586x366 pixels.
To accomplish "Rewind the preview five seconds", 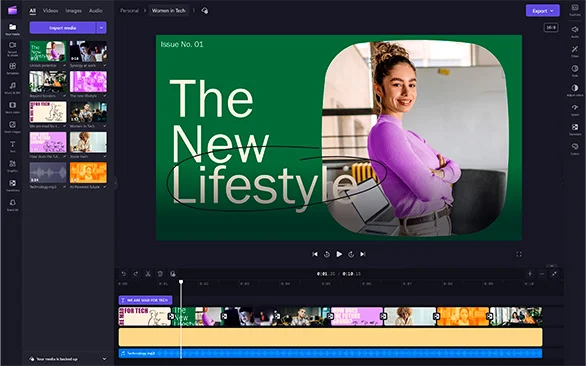I will [327, 254].
